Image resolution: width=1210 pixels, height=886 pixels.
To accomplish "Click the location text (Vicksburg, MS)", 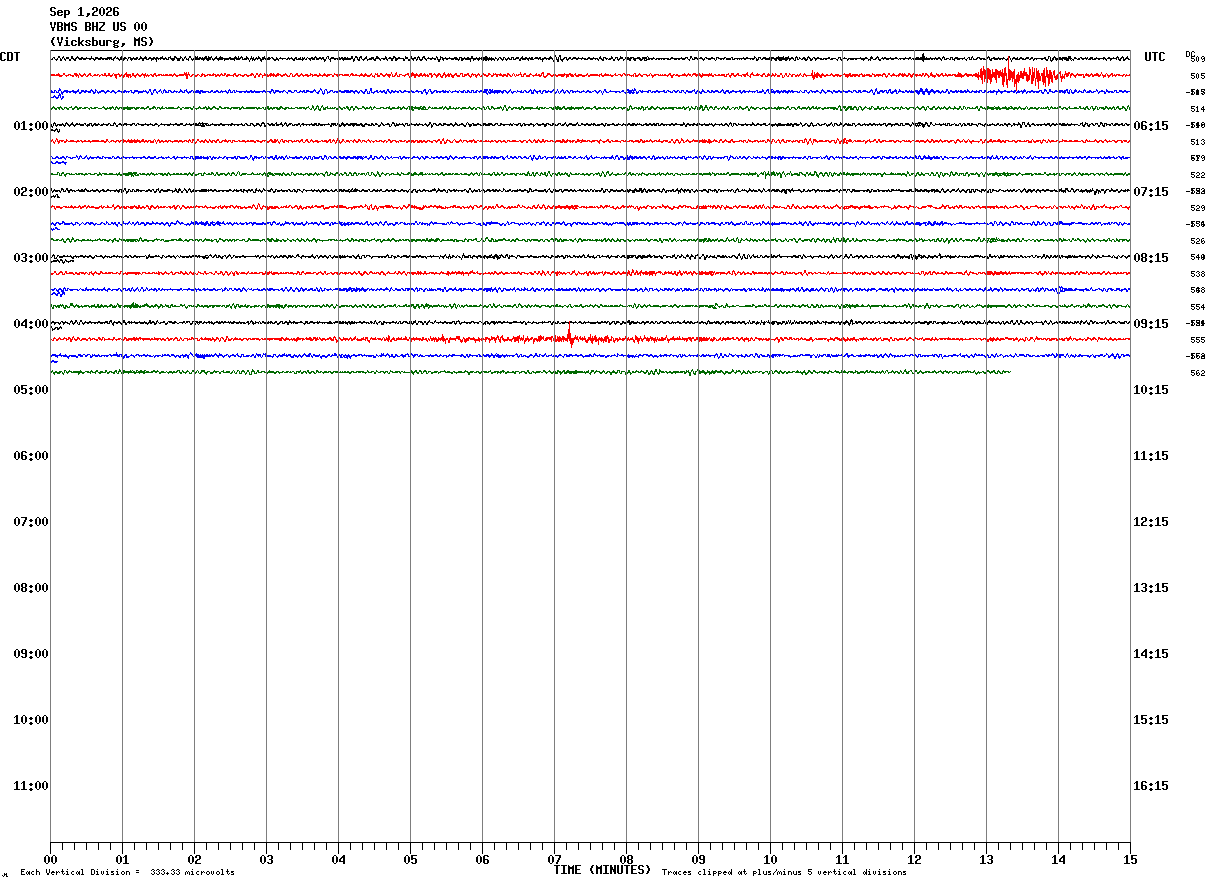I will pos(102,42).
